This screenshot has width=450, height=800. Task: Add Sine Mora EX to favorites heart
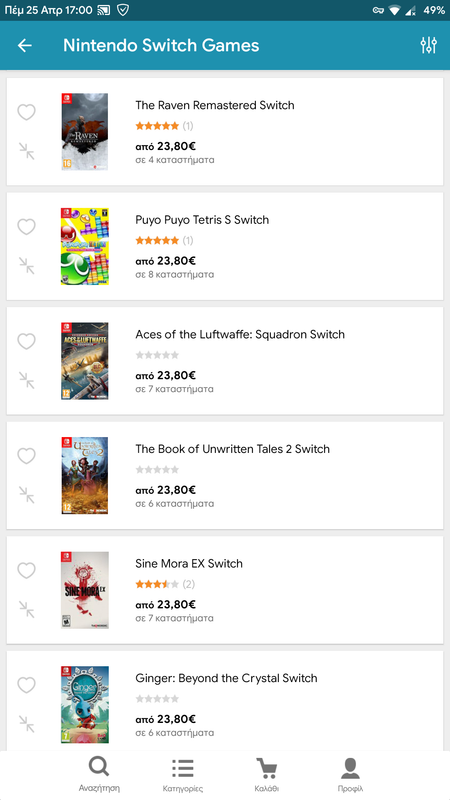click(27, 570)
